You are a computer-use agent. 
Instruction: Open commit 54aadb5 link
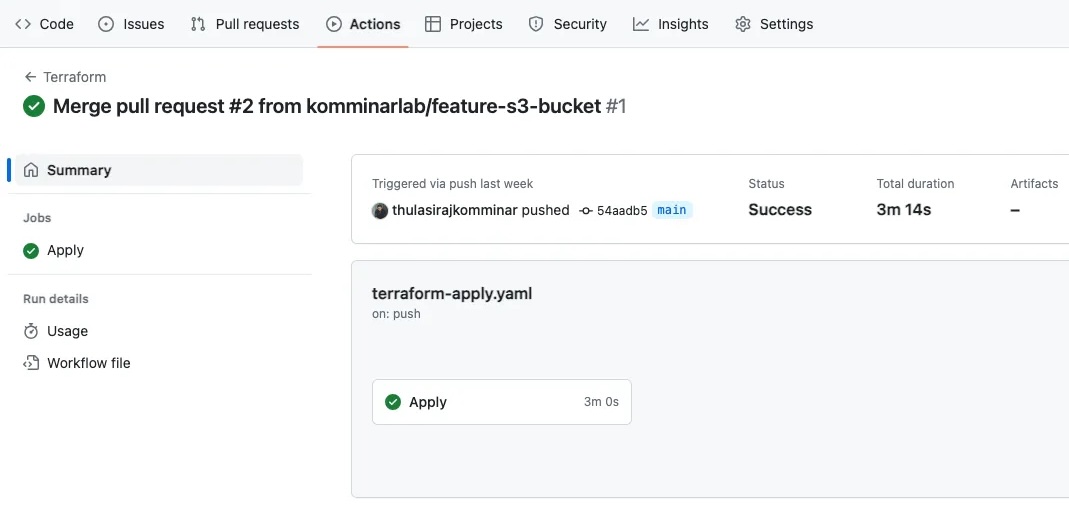coord(622,211)
